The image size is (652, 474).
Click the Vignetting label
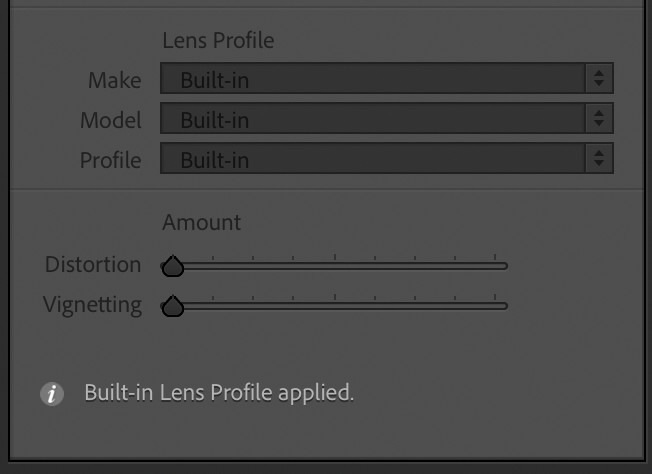tap(92, 305)
